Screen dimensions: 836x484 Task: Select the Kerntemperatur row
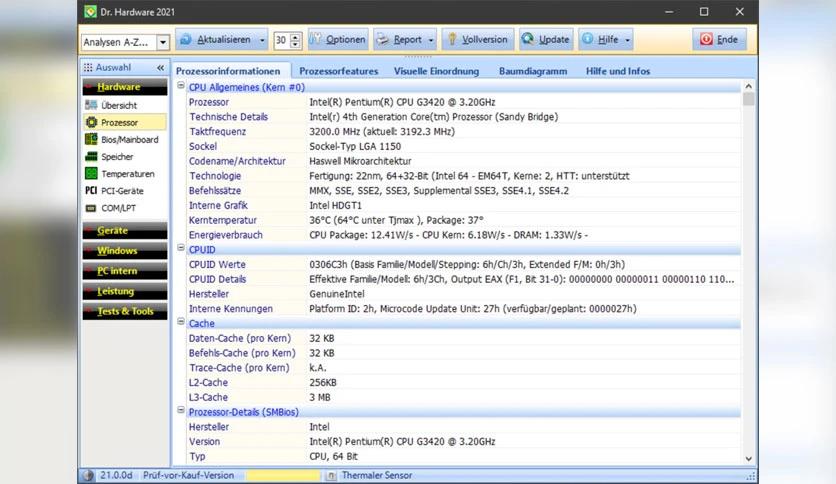coord(463,220)
